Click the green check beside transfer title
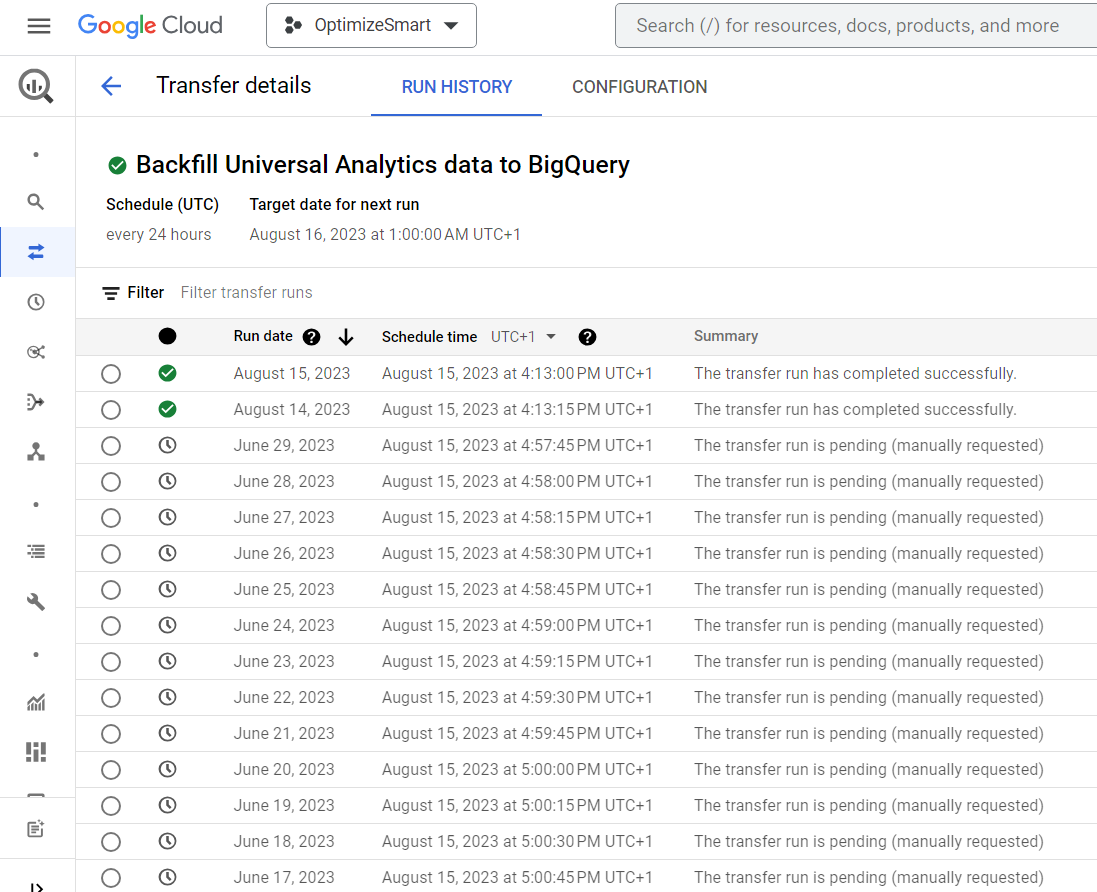Viewport: 1097px width, 892px height. [118, 165]
